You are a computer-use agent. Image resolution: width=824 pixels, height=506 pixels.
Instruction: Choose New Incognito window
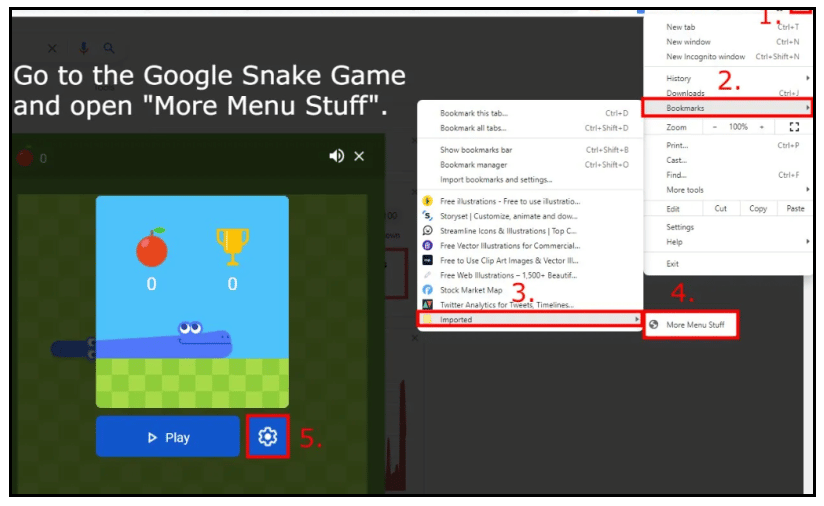[705, 57]
